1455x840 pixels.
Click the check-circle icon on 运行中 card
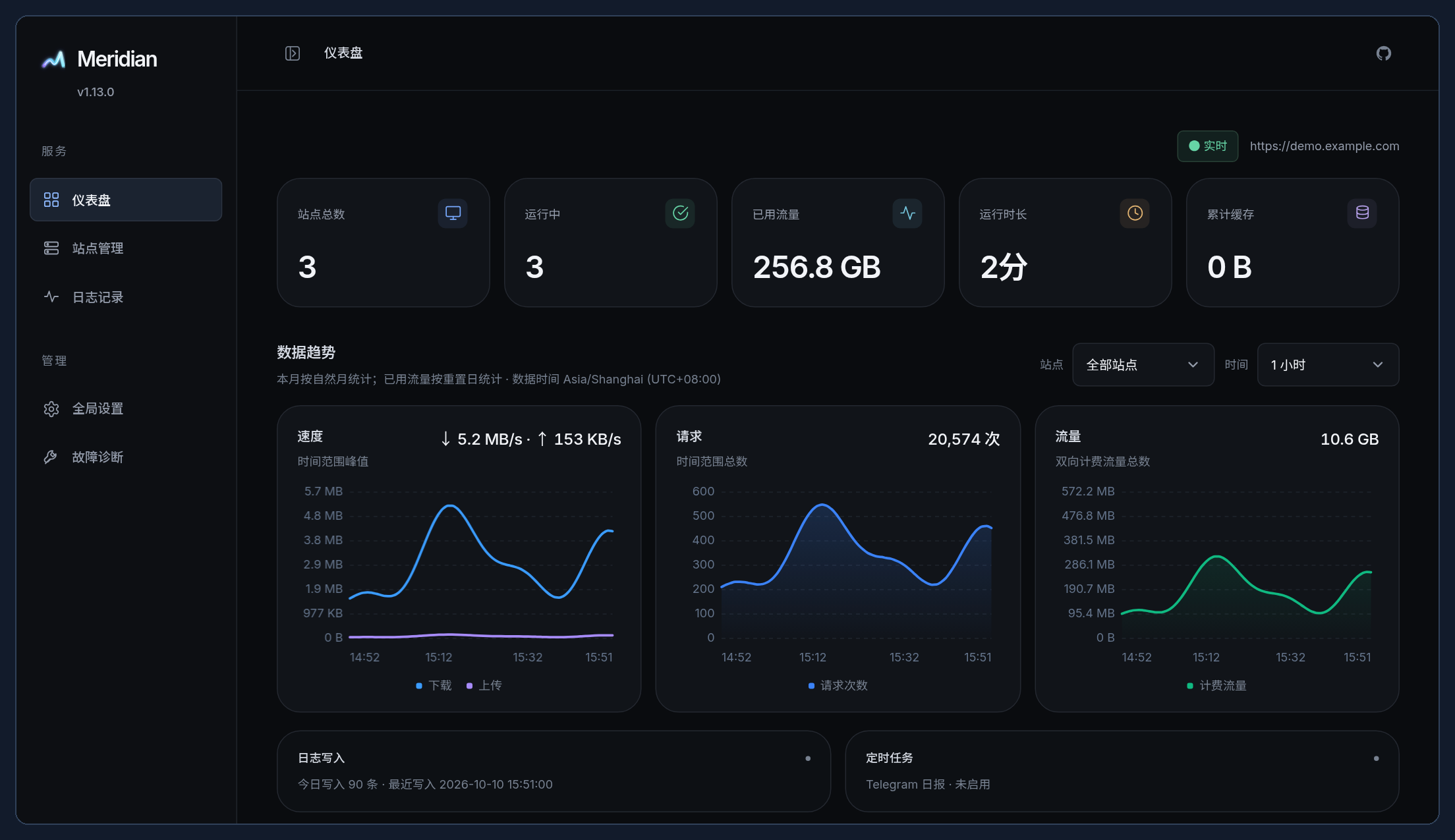tap(680, 213)
